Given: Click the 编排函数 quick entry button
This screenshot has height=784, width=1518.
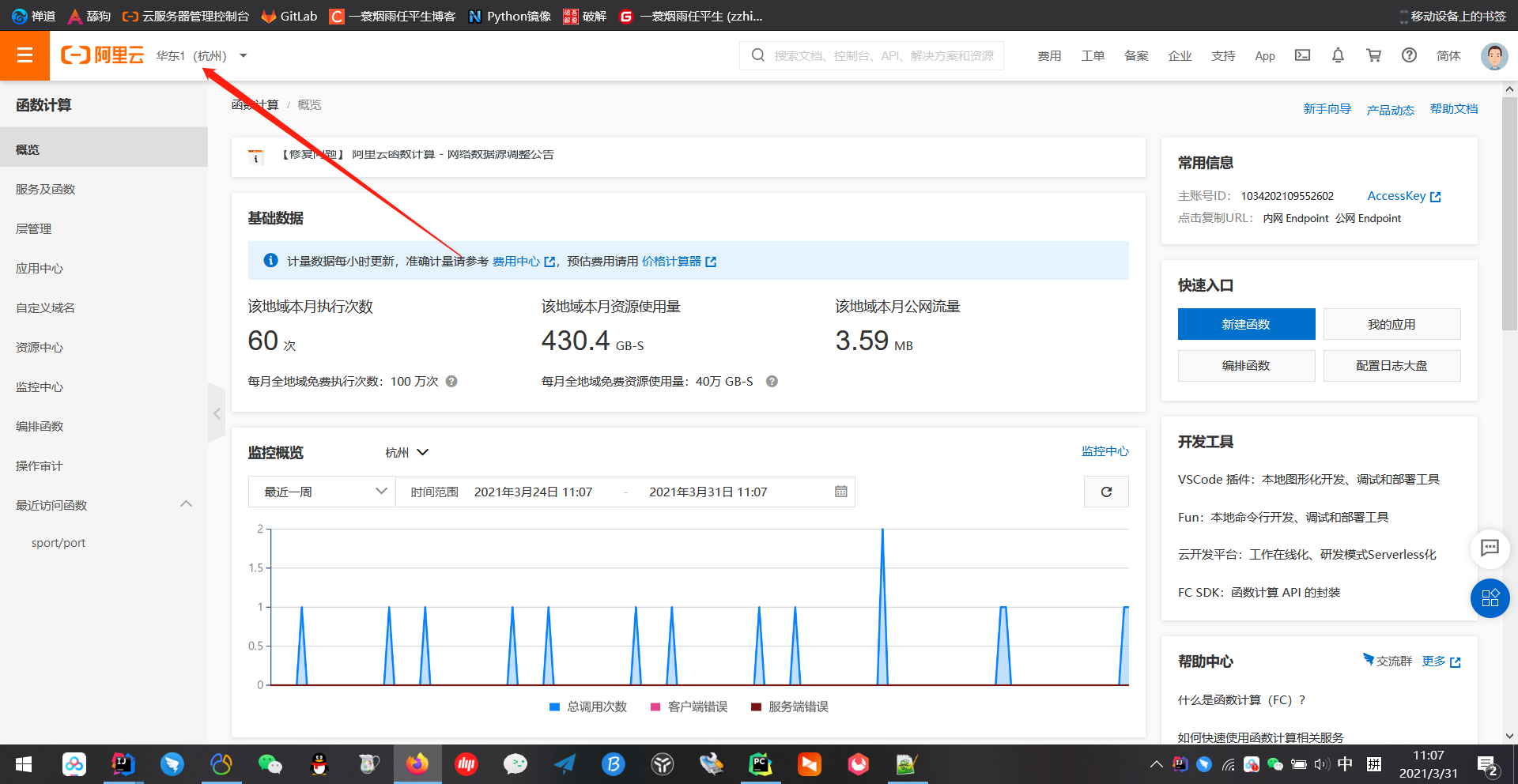Looking at the screenshot, I should click(1246, 365).
